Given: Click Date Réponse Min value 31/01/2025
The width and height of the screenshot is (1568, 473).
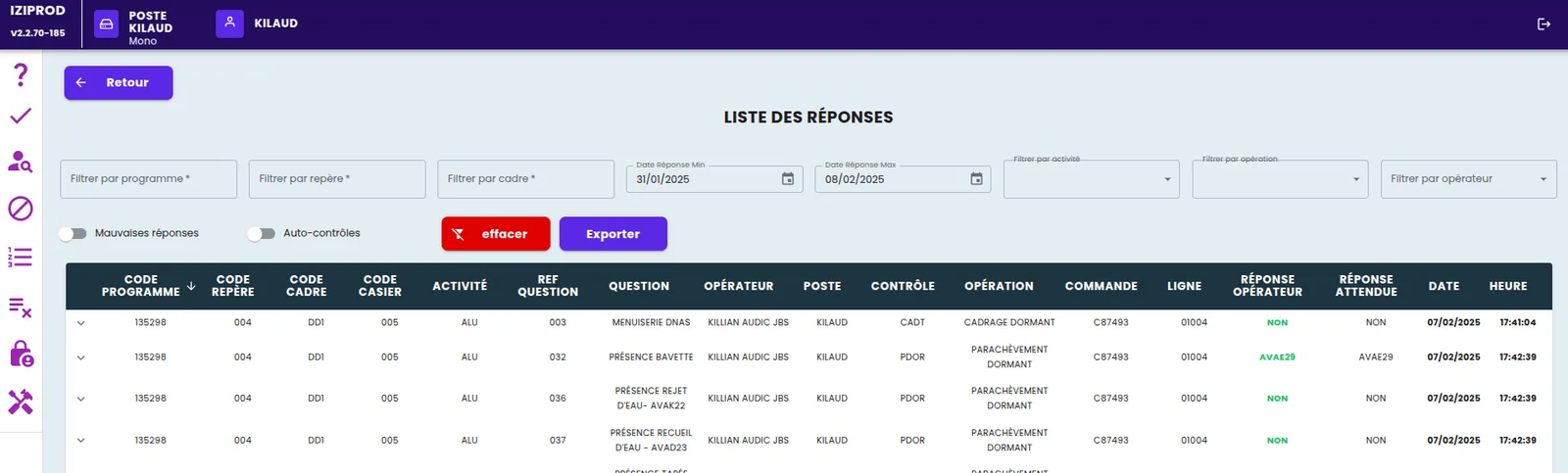Looking at the screenshot, I should [663, 180].
